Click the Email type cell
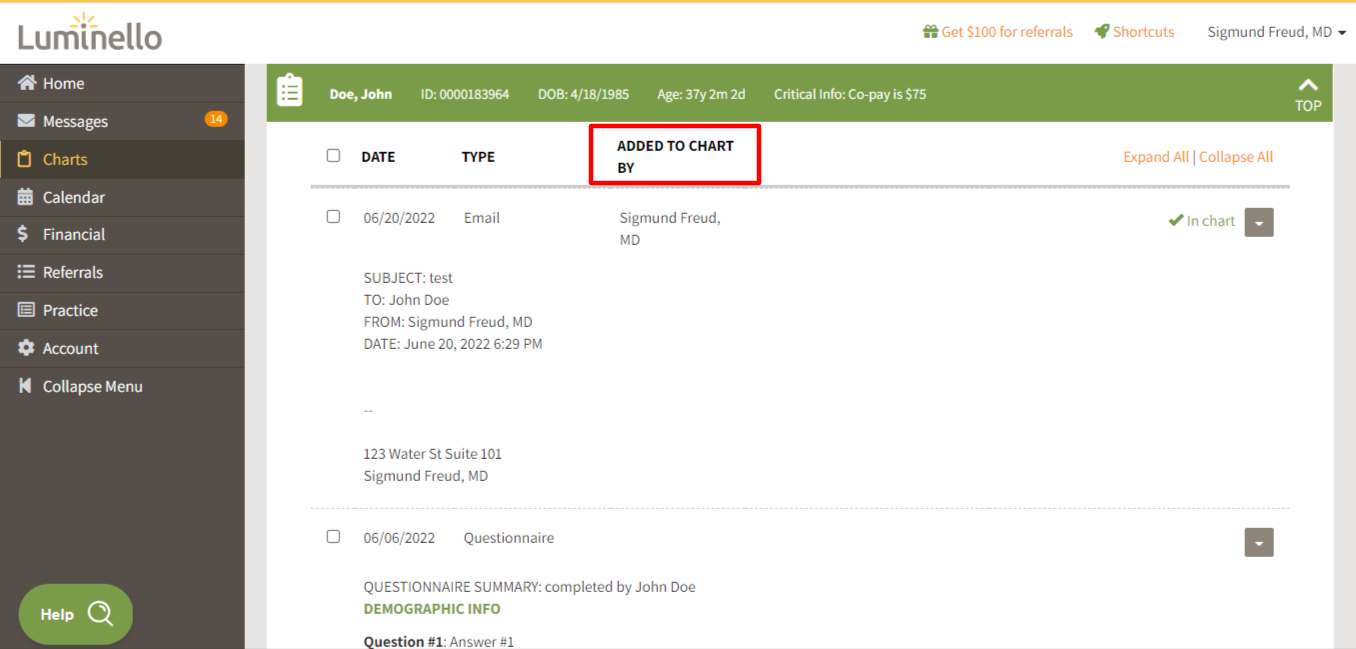Screen dimensions: 1356x649 pos(482,218)
